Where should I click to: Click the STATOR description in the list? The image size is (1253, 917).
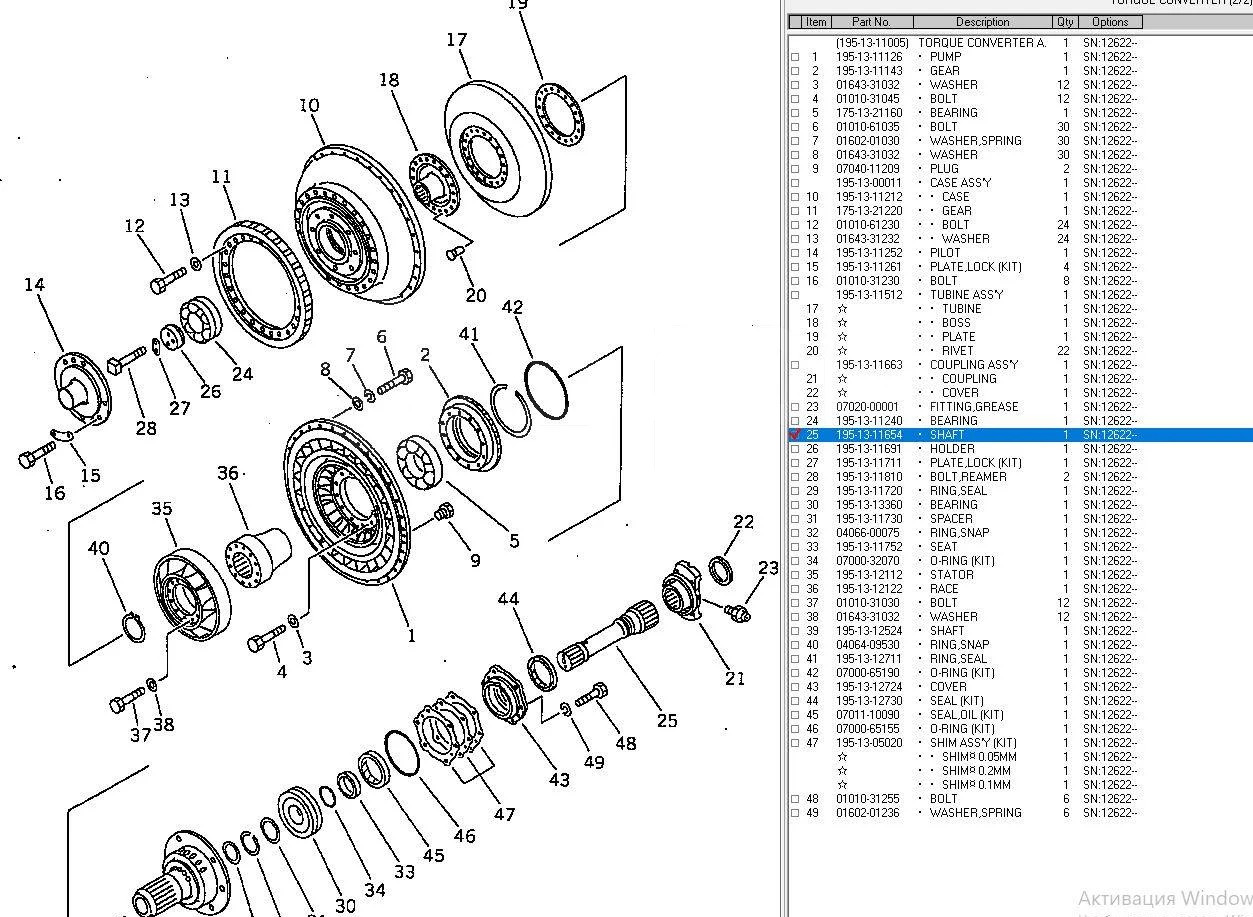pyautogui.click(x=952, y=575)
